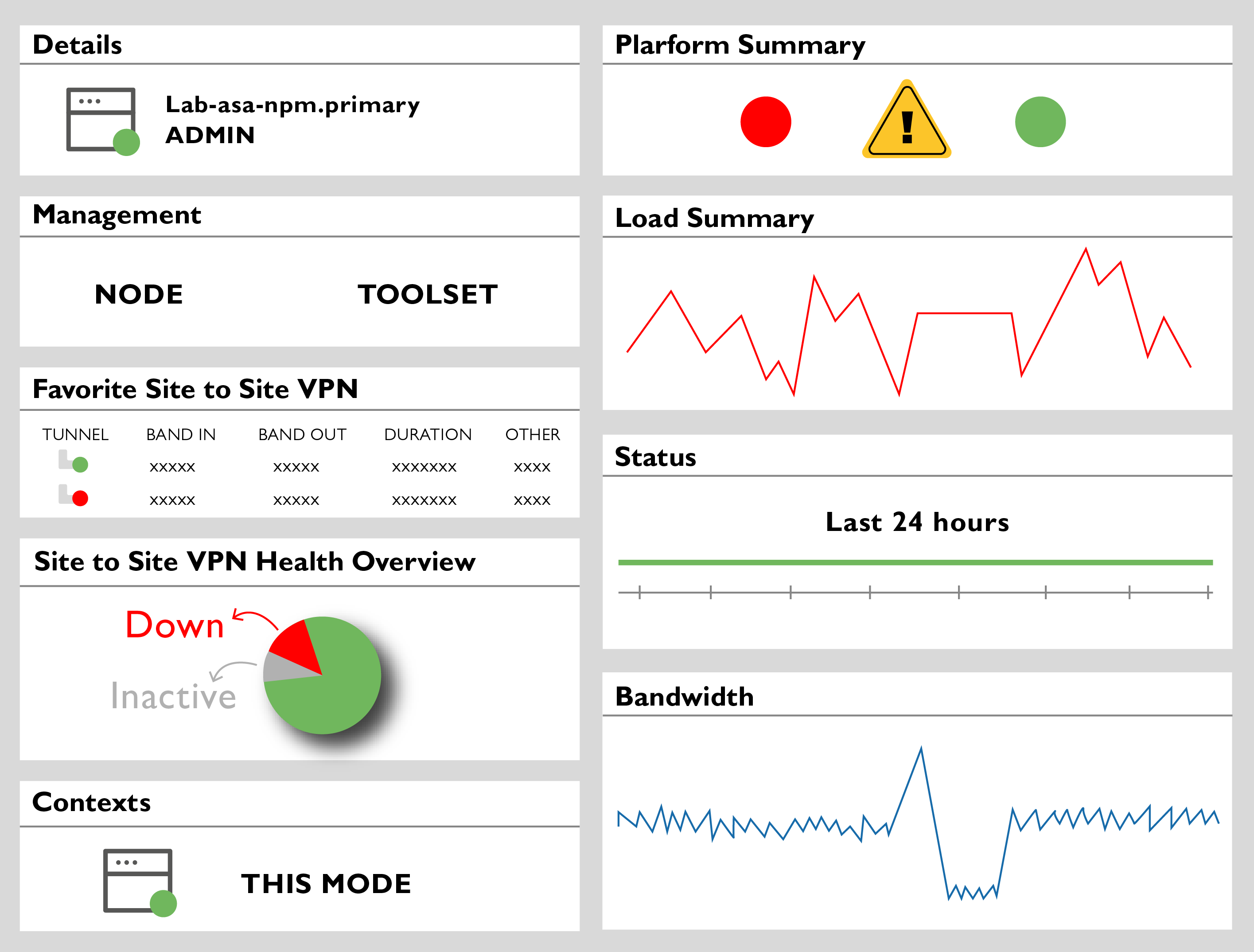Click the leftmost tick on the status timeline
Screen dimensions: 1254x952
(x=639, y=592)
